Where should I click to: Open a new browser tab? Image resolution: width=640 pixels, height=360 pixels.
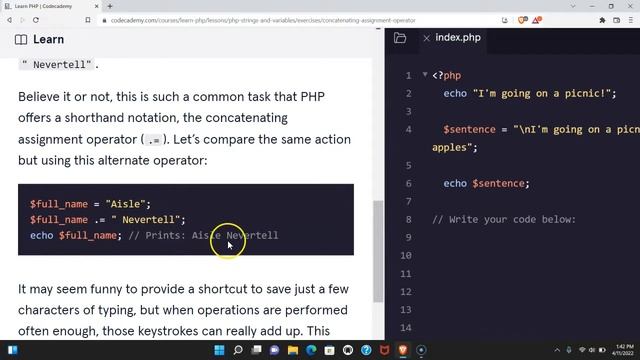[x=110, y=6]
